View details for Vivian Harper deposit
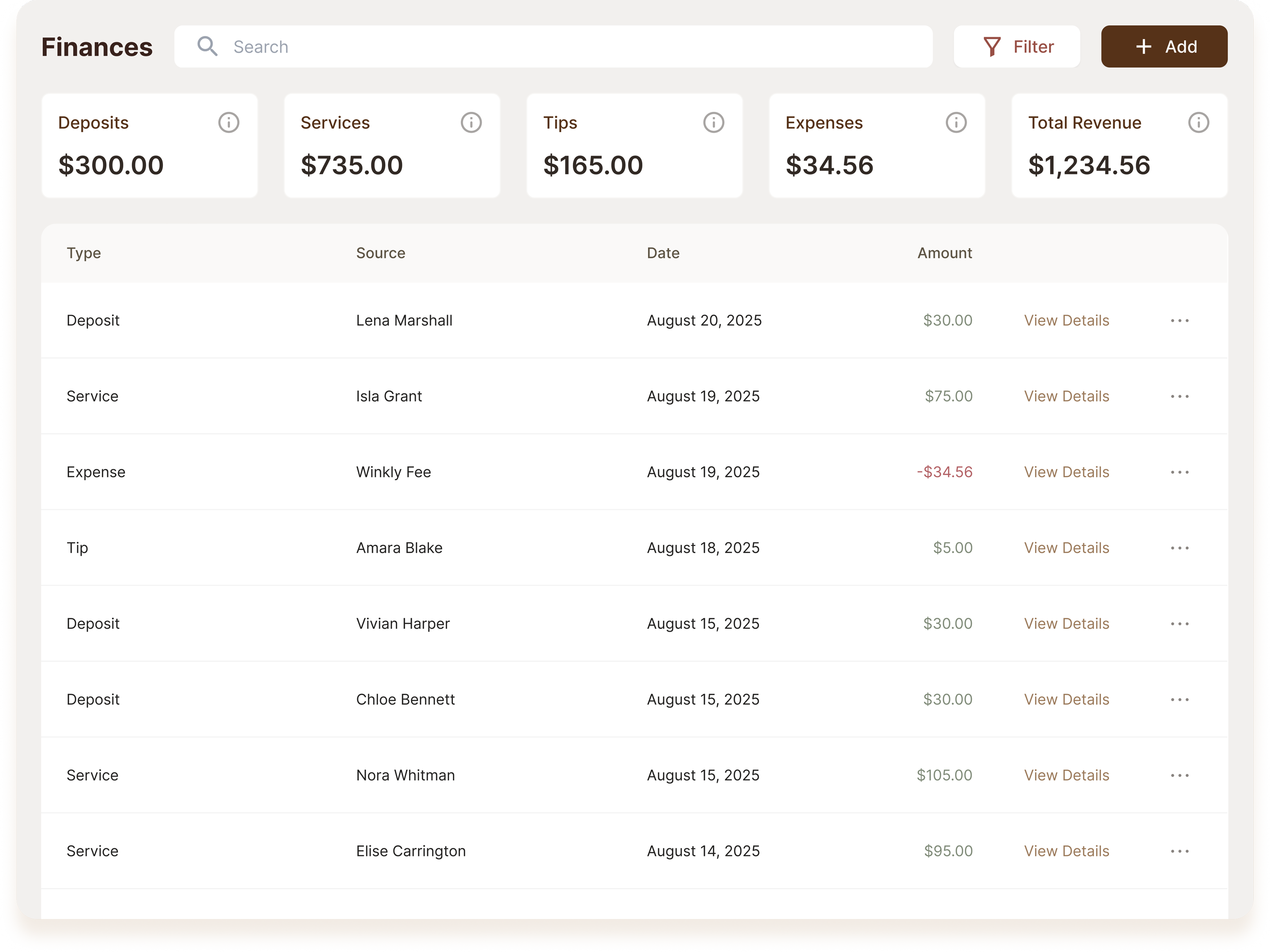Image resolution: width=1270 pixels, height=952 pixels. pos(1066,624)
